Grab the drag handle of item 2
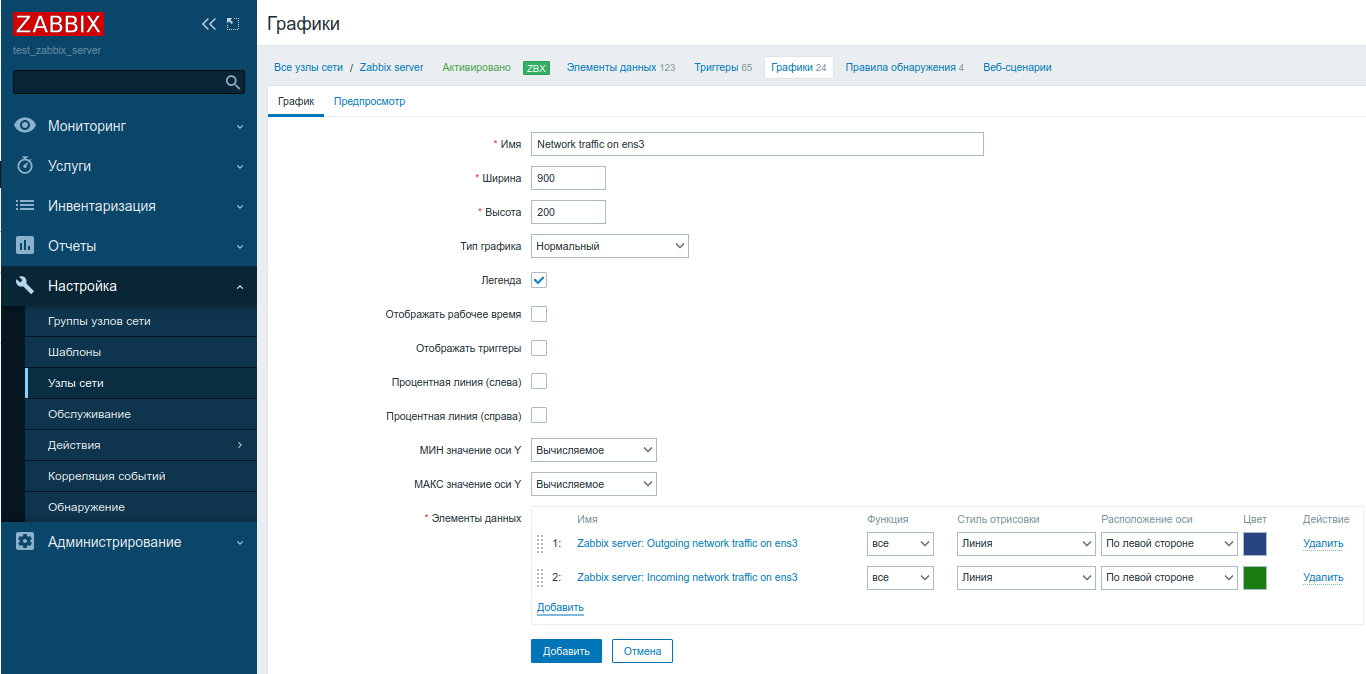The width and height of the screenshot is (1366, 674). (x=541, y=578)
